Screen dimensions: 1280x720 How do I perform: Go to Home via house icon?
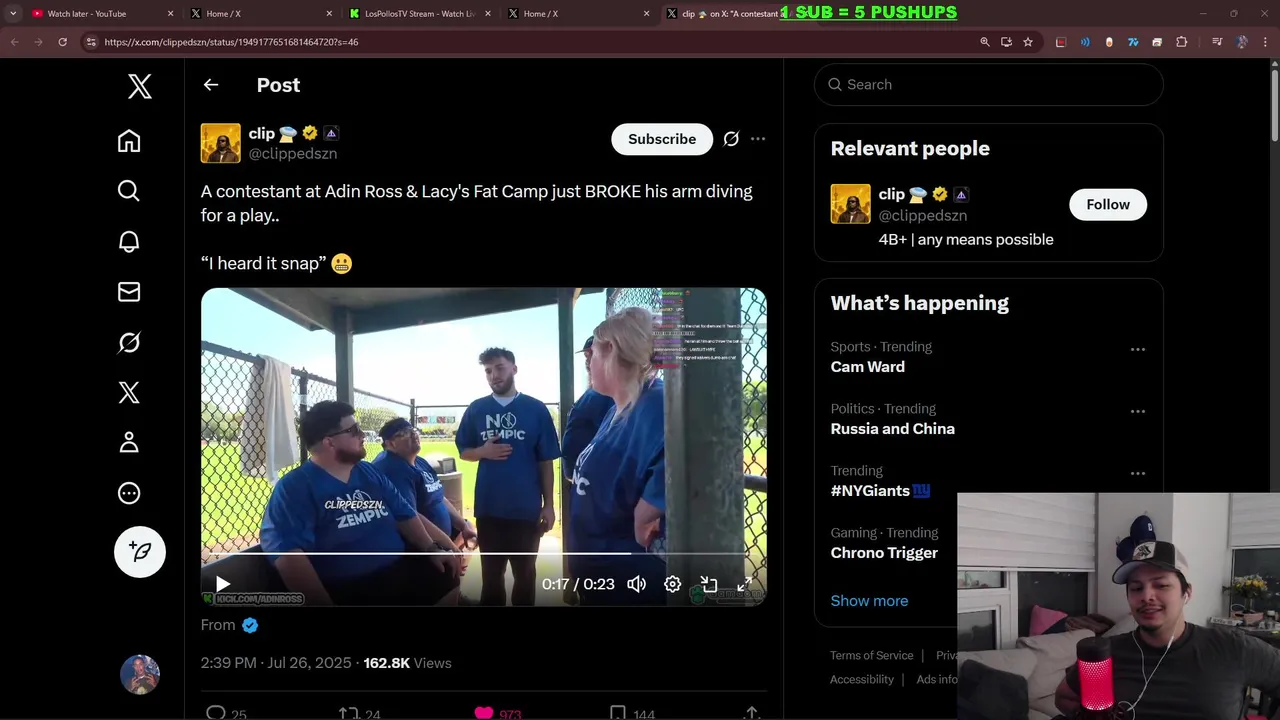pos(129,141)
